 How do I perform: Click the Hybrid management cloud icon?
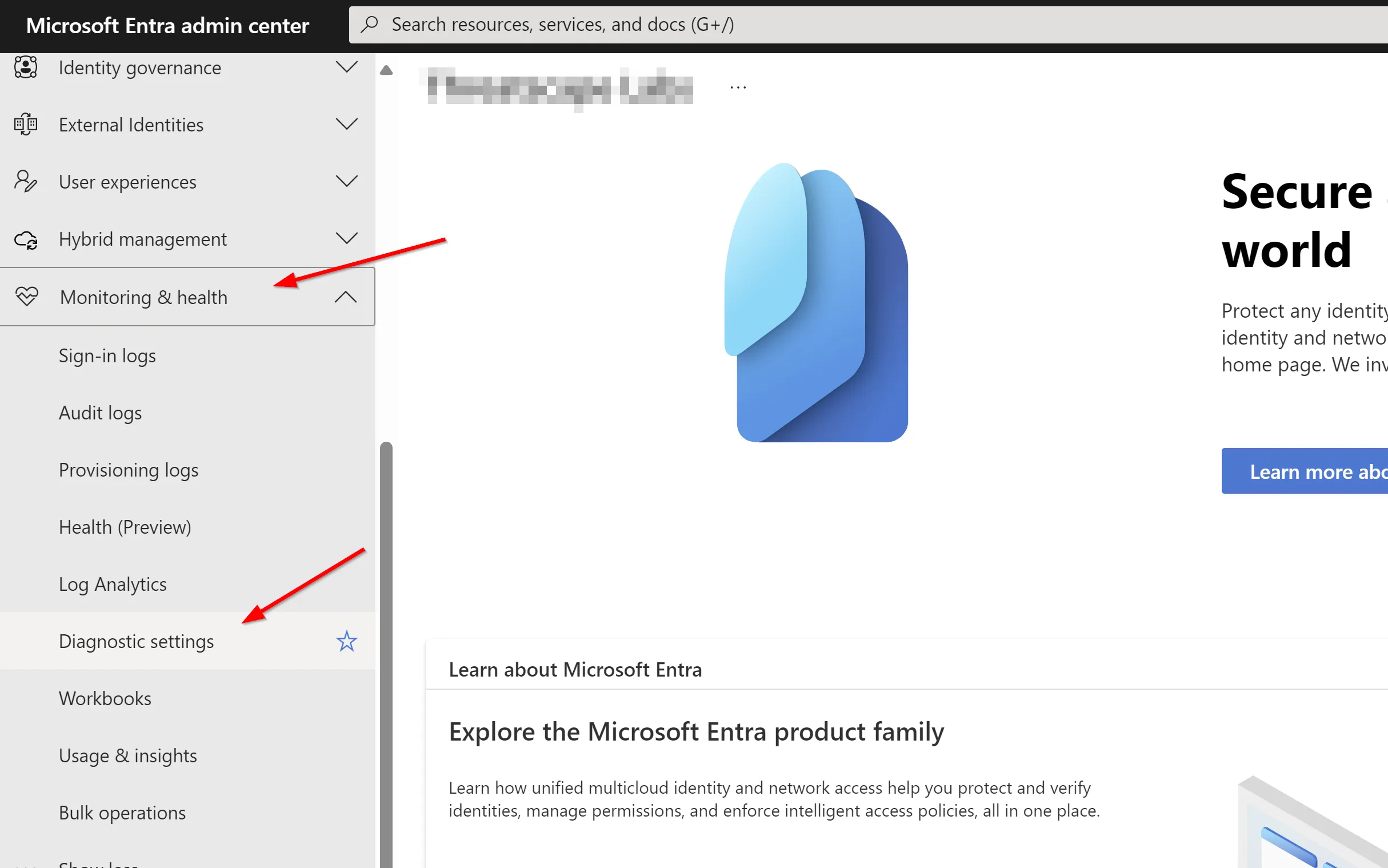26,239
